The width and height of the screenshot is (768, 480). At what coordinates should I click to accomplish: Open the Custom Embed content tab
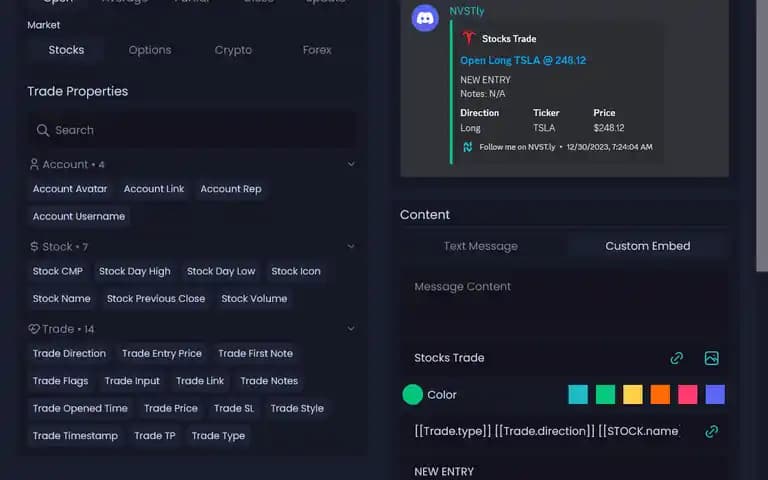[x=648, y=246]
